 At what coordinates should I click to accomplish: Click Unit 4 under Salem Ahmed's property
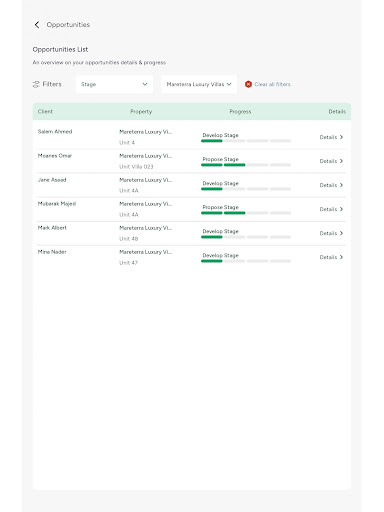[x=127, y=142]
